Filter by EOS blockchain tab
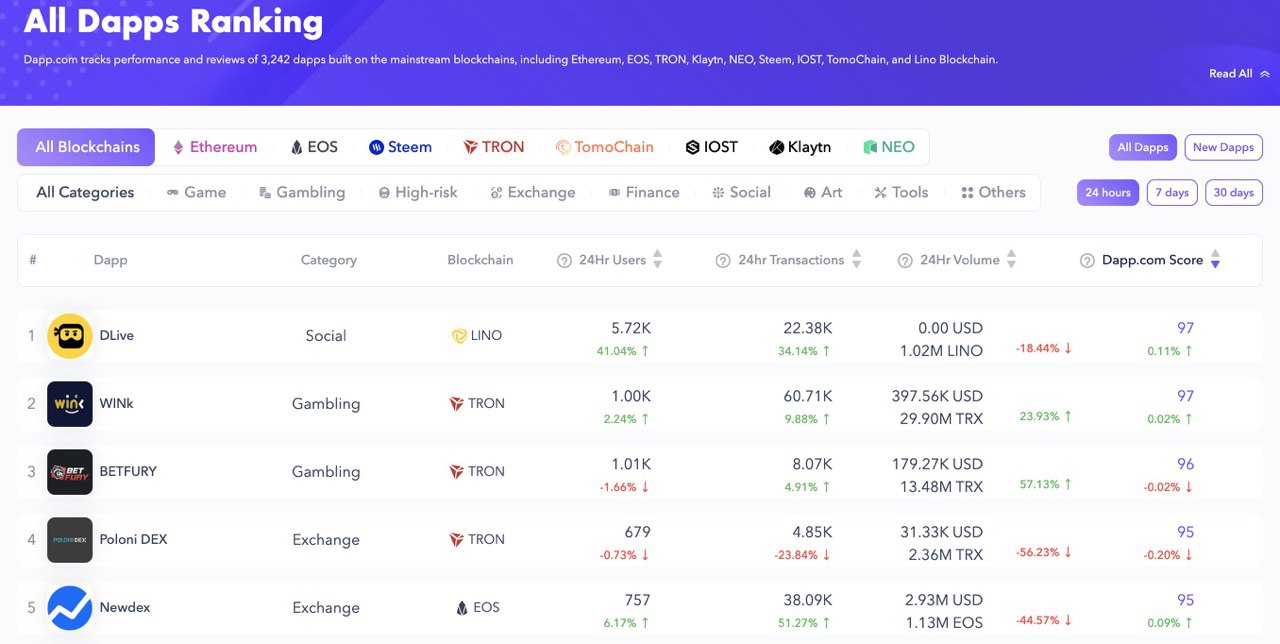Viewport: 1280px width, 644px height. pyautogui.click(x=314, y=147)
